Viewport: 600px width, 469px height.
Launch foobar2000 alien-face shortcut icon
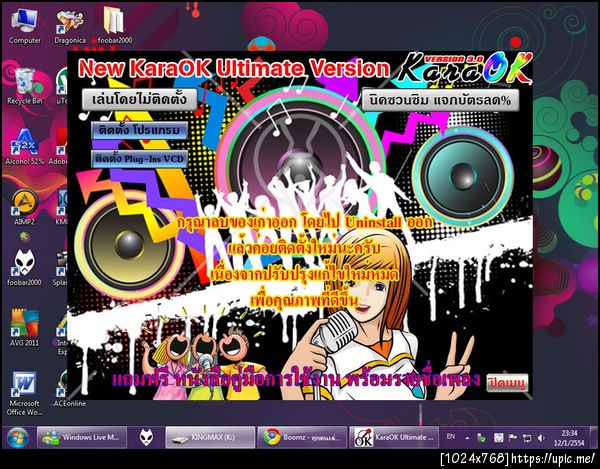click(x=24, y=268)
